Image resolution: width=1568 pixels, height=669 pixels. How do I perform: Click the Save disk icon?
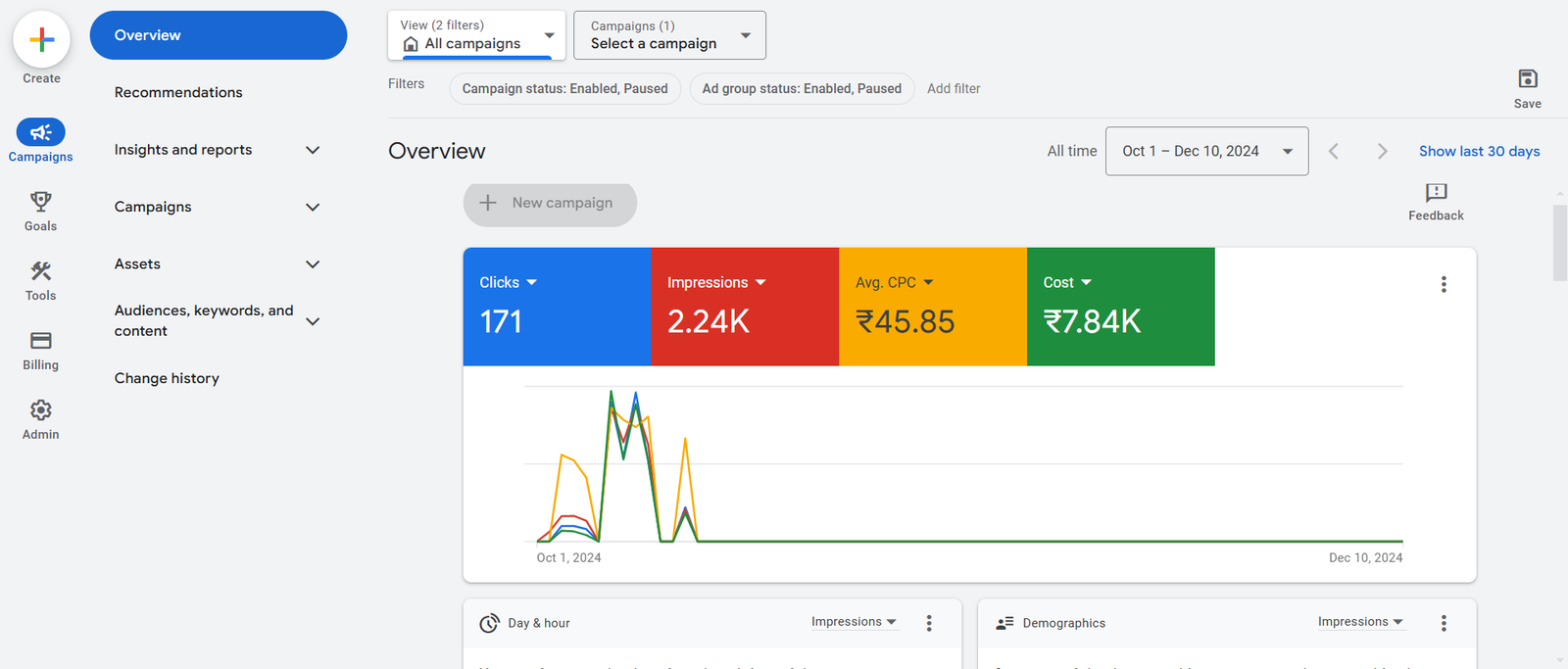[x=1527, y=78]
